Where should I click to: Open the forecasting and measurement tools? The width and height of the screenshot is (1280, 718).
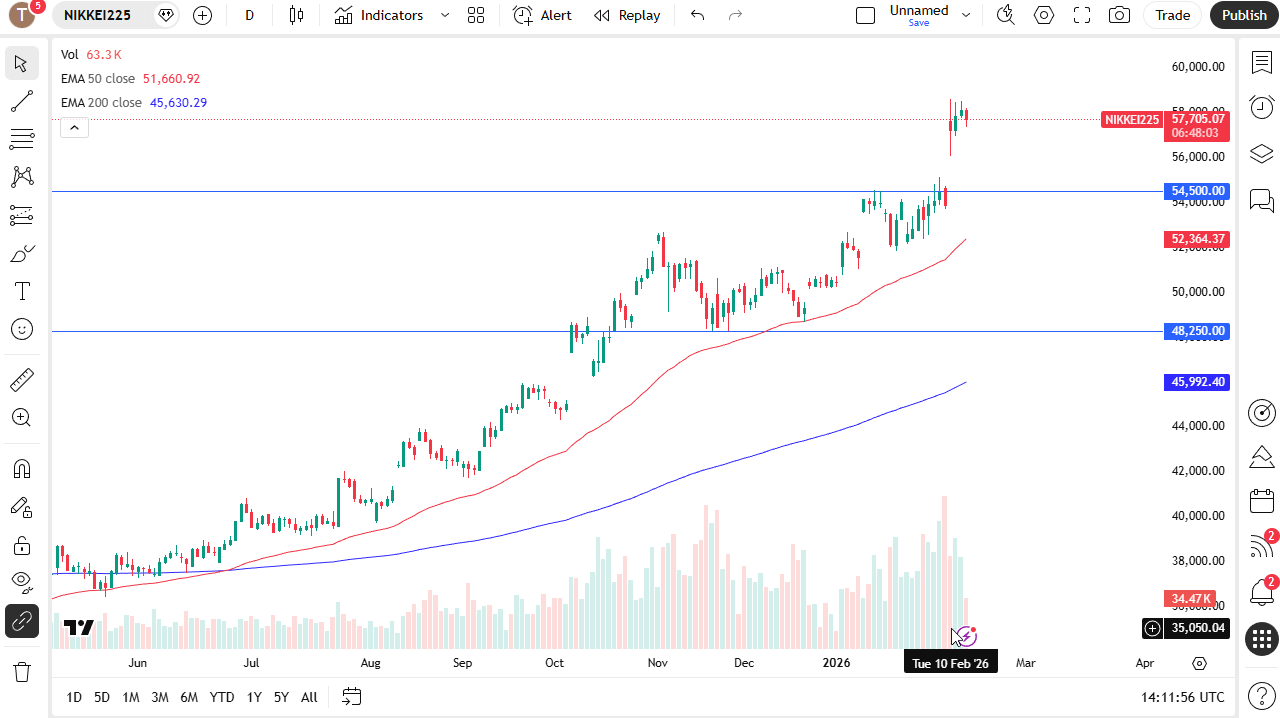(22, 215)
